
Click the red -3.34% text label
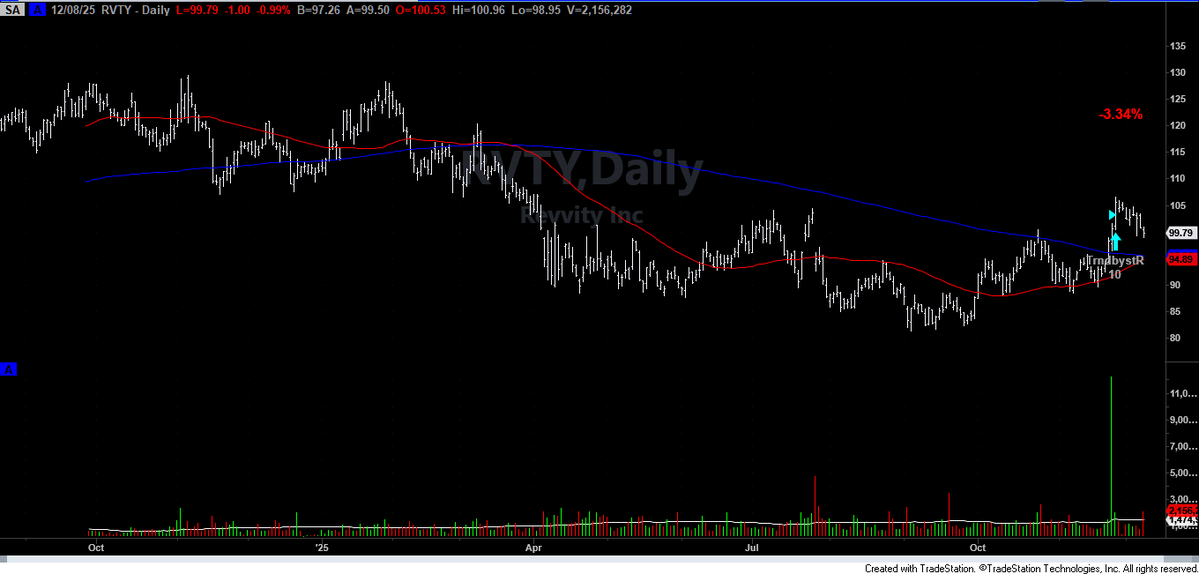point(1121,115)
